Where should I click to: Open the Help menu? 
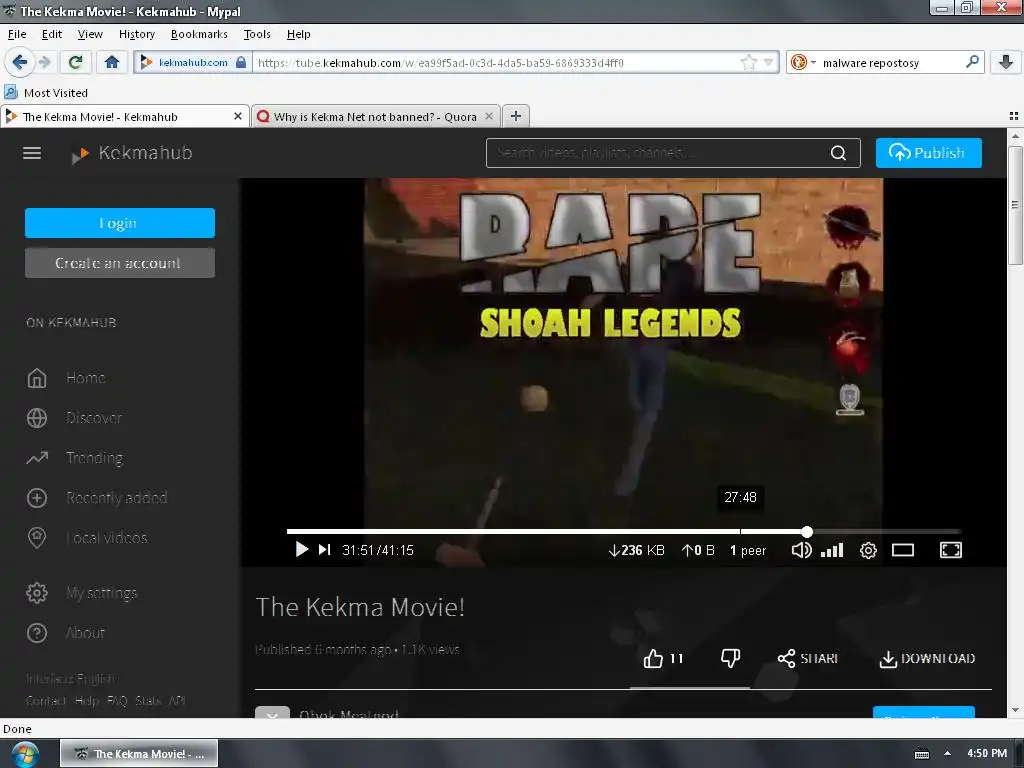298,34
